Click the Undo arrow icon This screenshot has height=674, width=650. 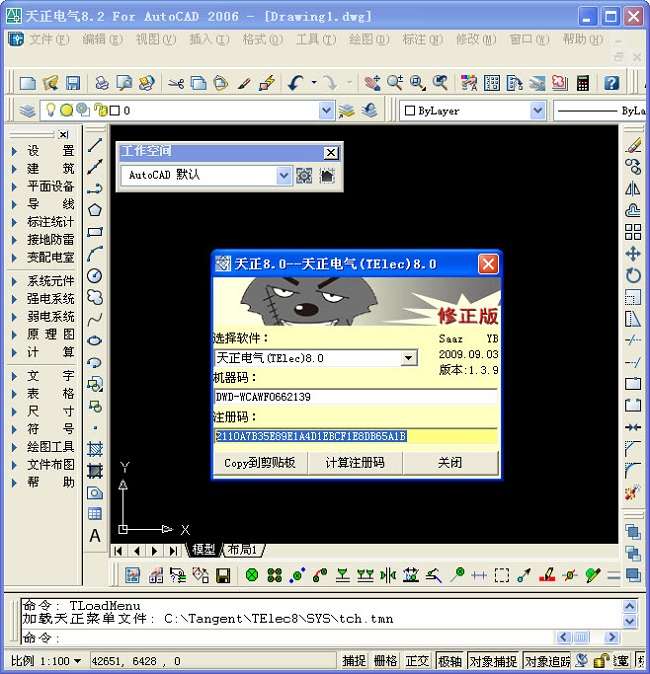pos(296,83)
